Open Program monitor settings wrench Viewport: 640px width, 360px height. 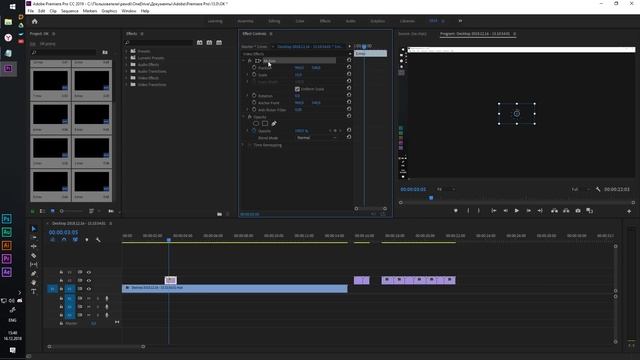[x=598, y=189]
